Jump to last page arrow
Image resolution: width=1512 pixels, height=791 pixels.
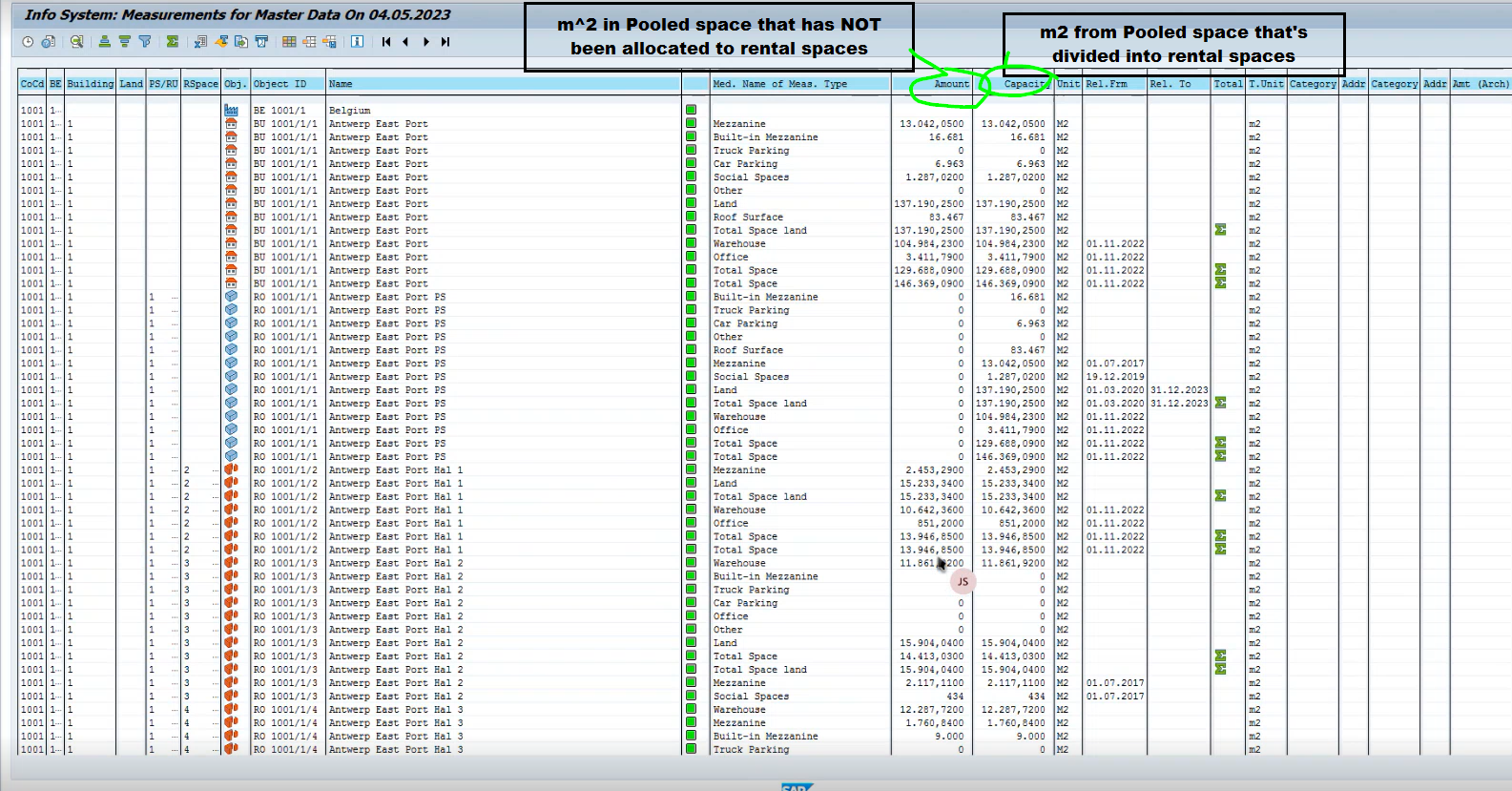(x=445, y=42)
